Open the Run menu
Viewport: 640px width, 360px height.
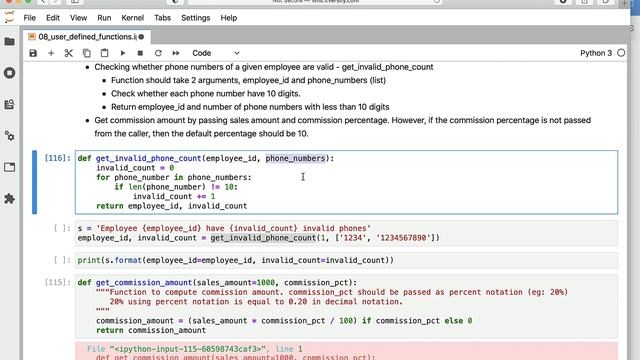[104, 18]
